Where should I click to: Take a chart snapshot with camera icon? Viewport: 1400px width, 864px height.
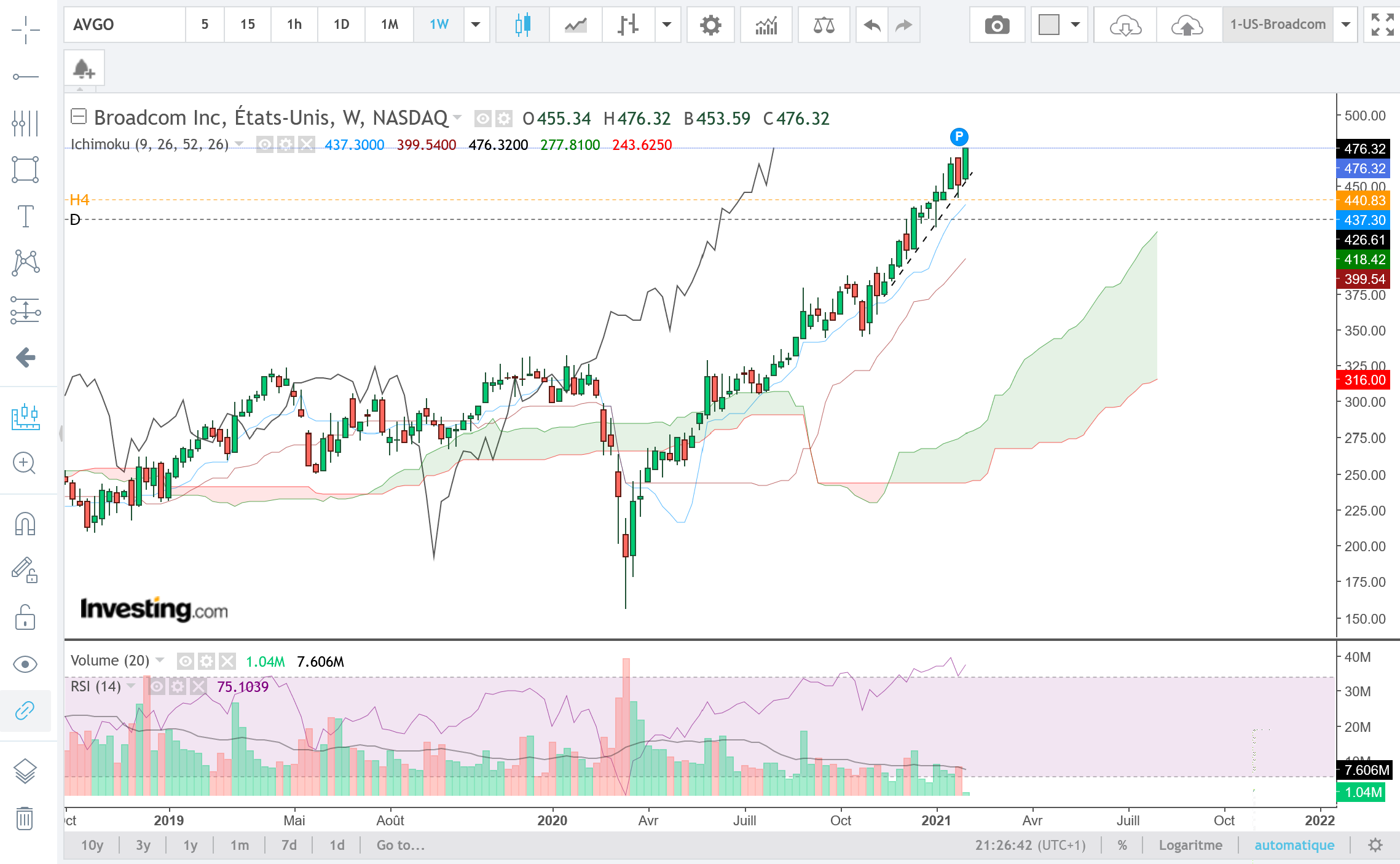(997, 25)
